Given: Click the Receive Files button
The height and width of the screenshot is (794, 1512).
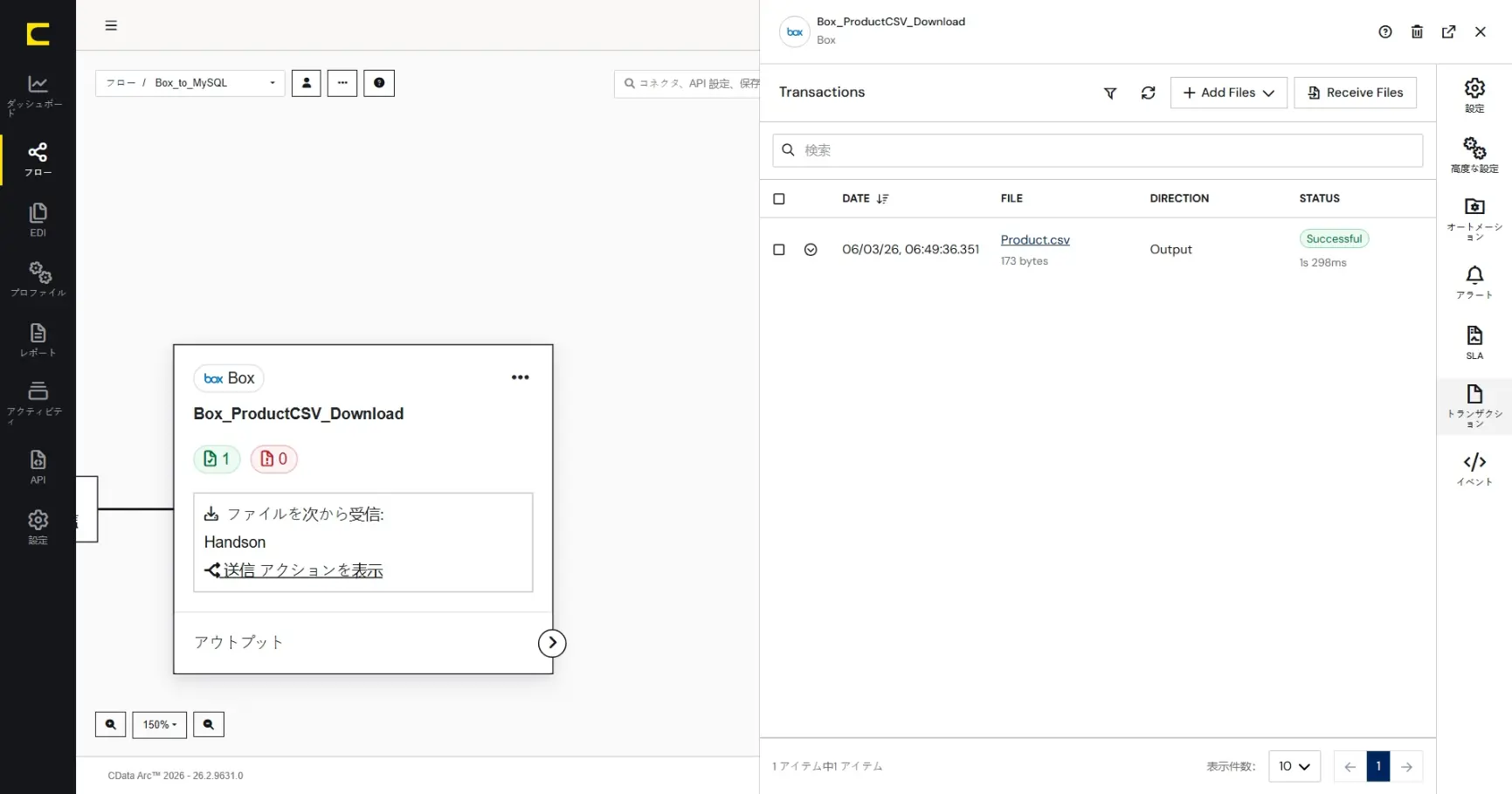Looking at the screenshot, I should pyautogui.click(x=1355, y=93).
